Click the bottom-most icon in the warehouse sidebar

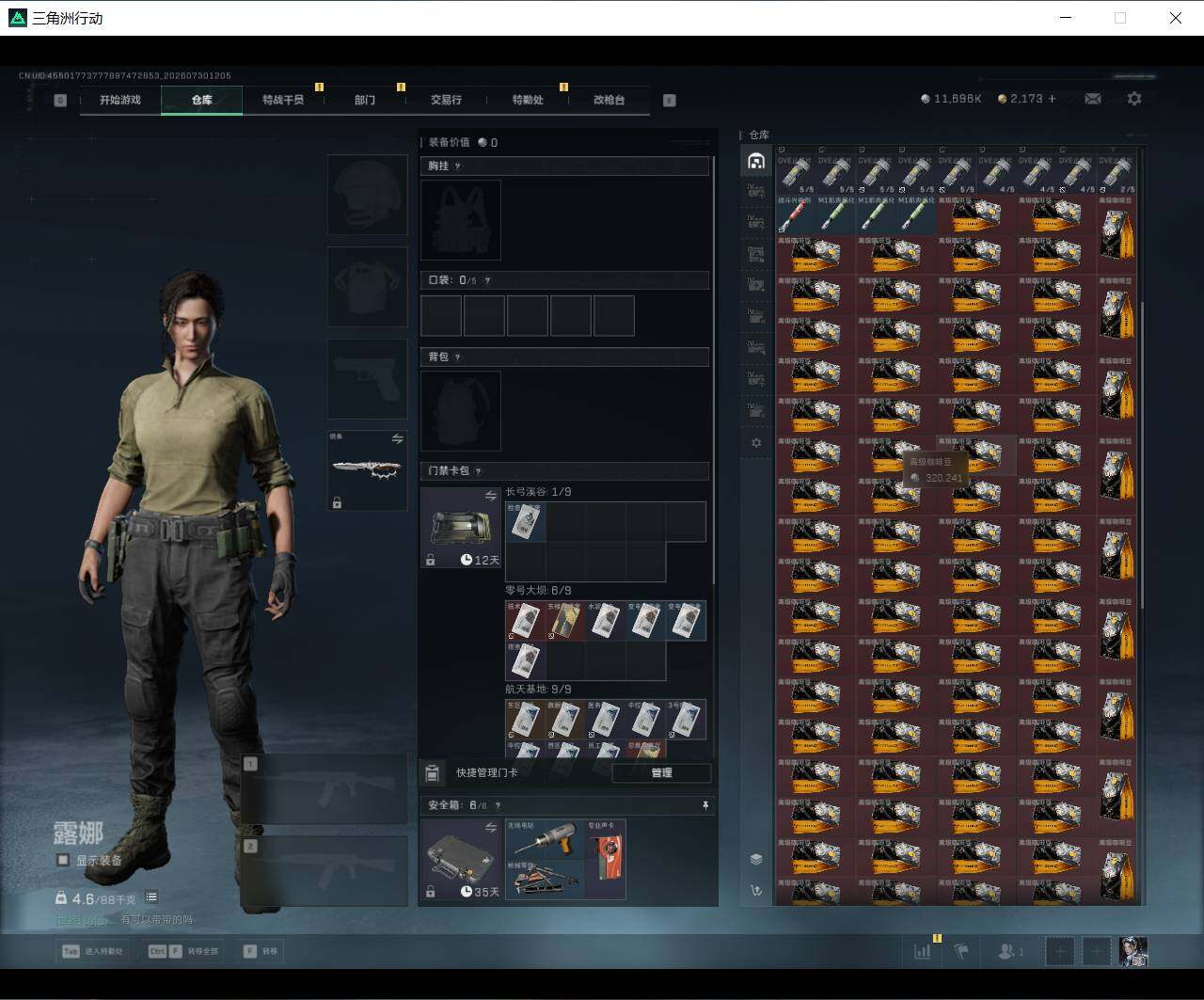click(x=756, y=890)
